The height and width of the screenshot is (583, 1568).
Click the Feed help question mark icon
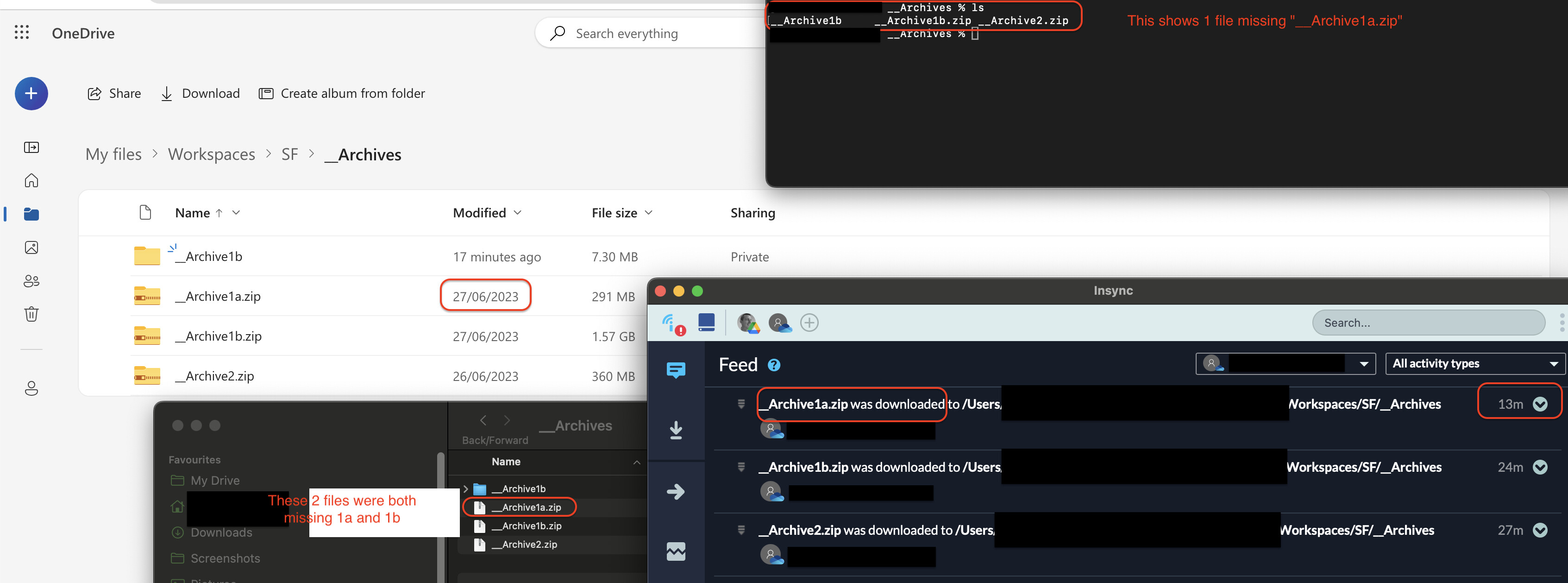pos(774,365)
